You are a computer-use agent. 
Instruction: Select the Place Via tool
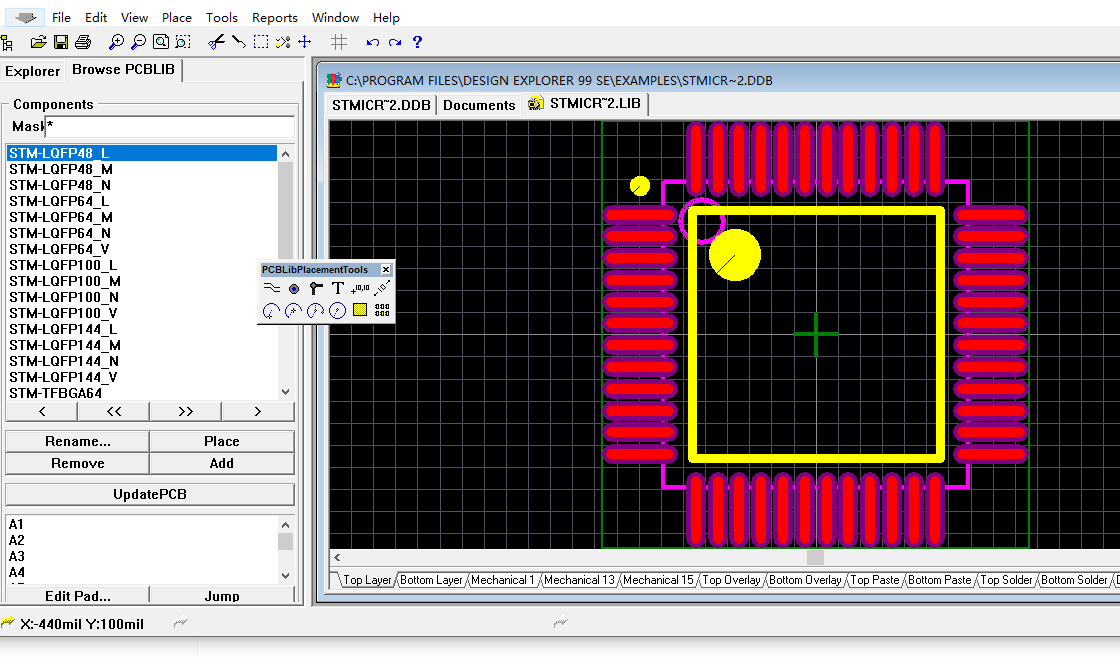tap(316, 289)
